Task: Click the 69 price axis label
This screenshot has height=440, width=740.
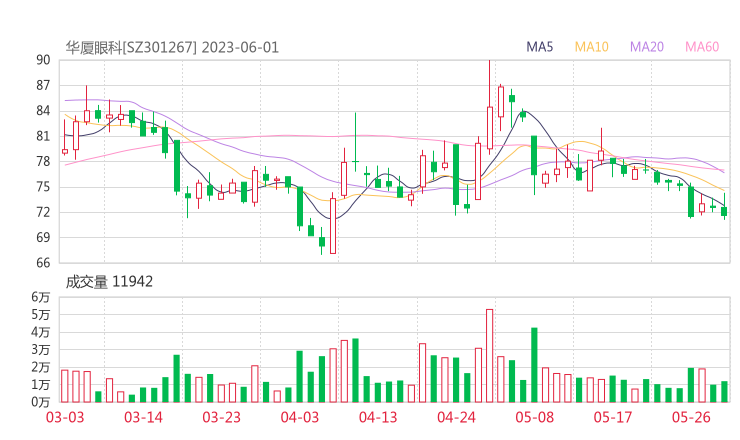Action: [43, 237]
